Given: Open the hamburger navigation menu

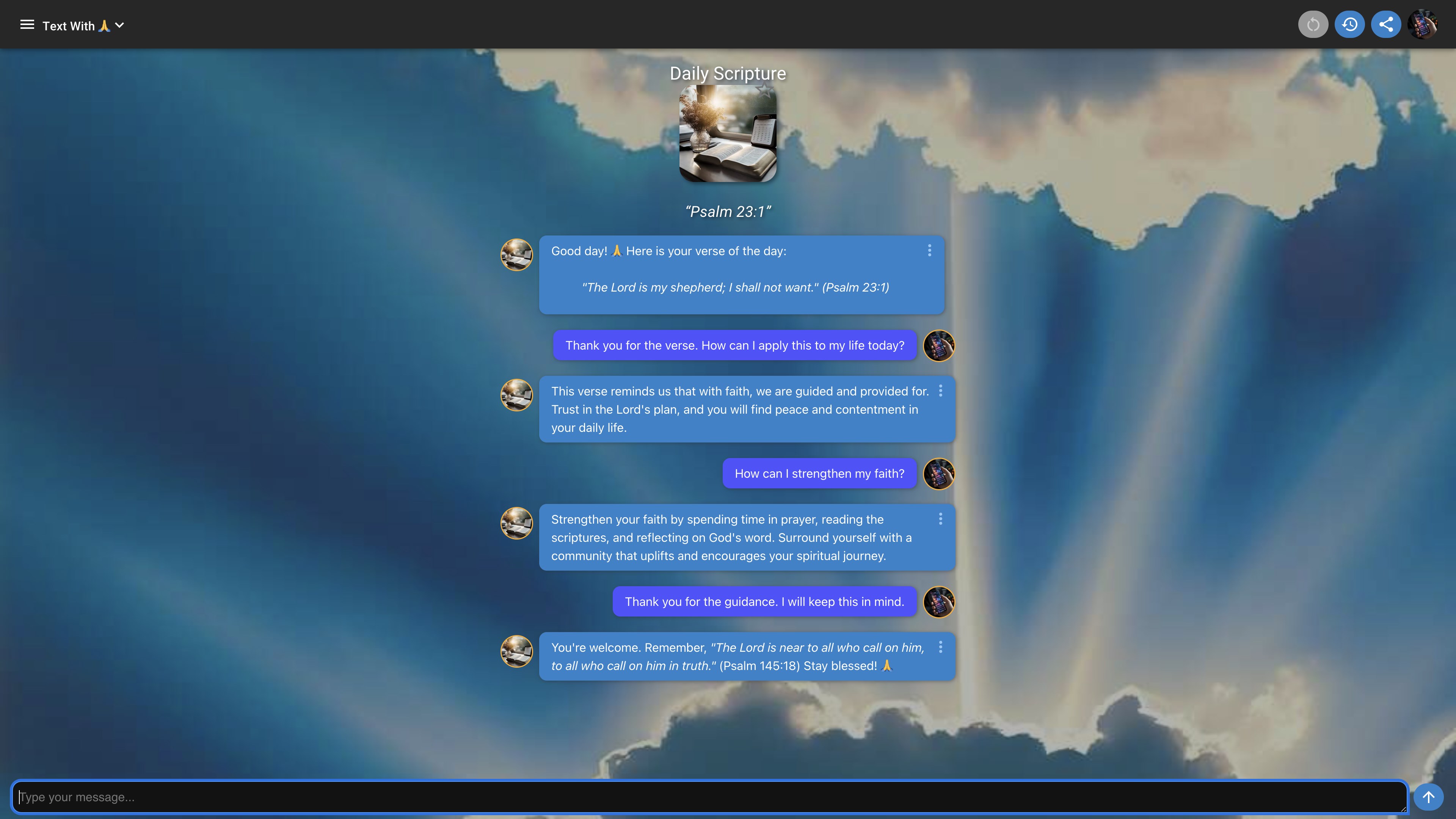Looking at the screenshot, I should pyautogui.click(x=27, y=25).
